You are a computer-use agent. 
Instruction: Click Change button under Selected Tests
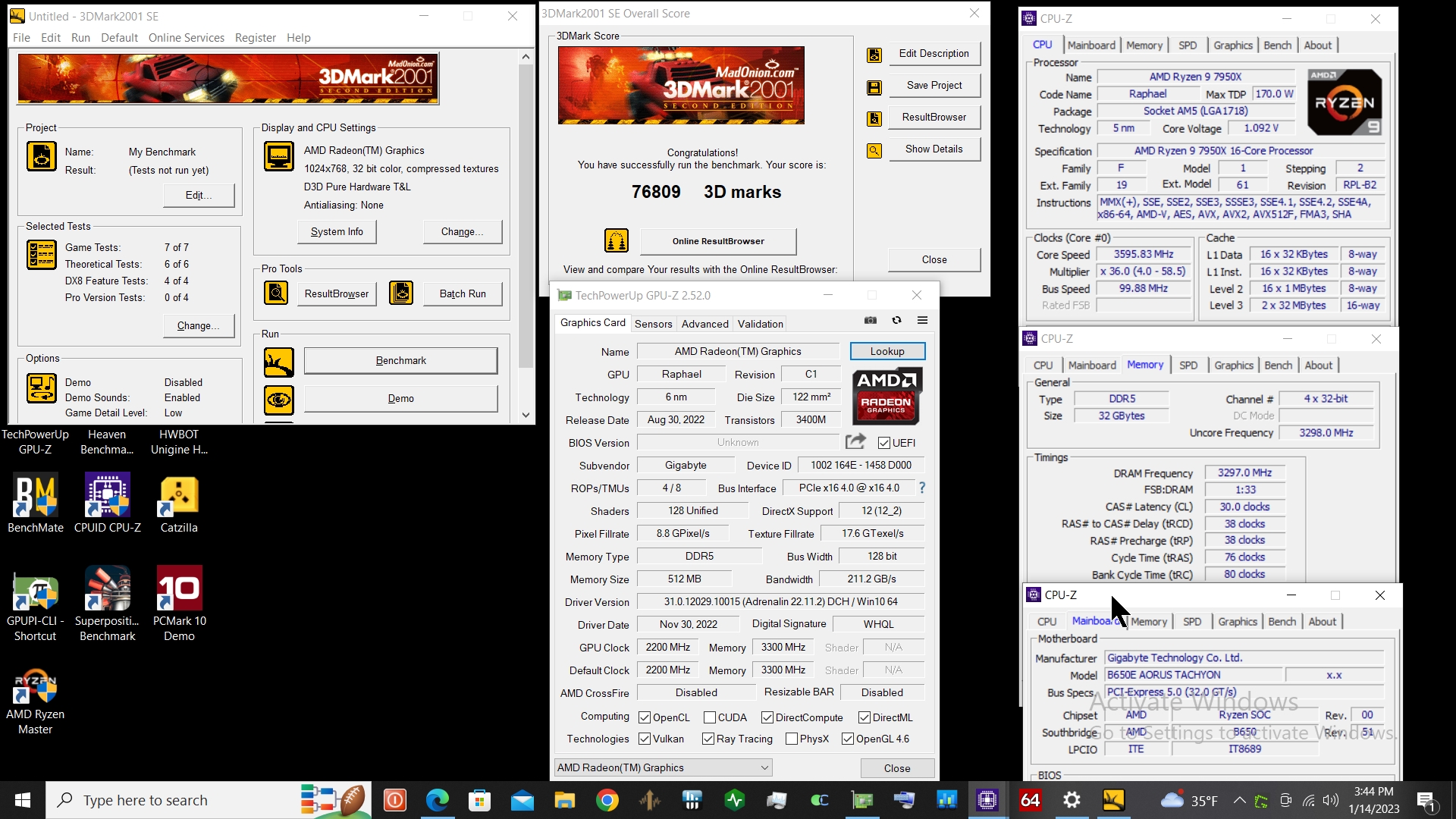pos(199,325)
